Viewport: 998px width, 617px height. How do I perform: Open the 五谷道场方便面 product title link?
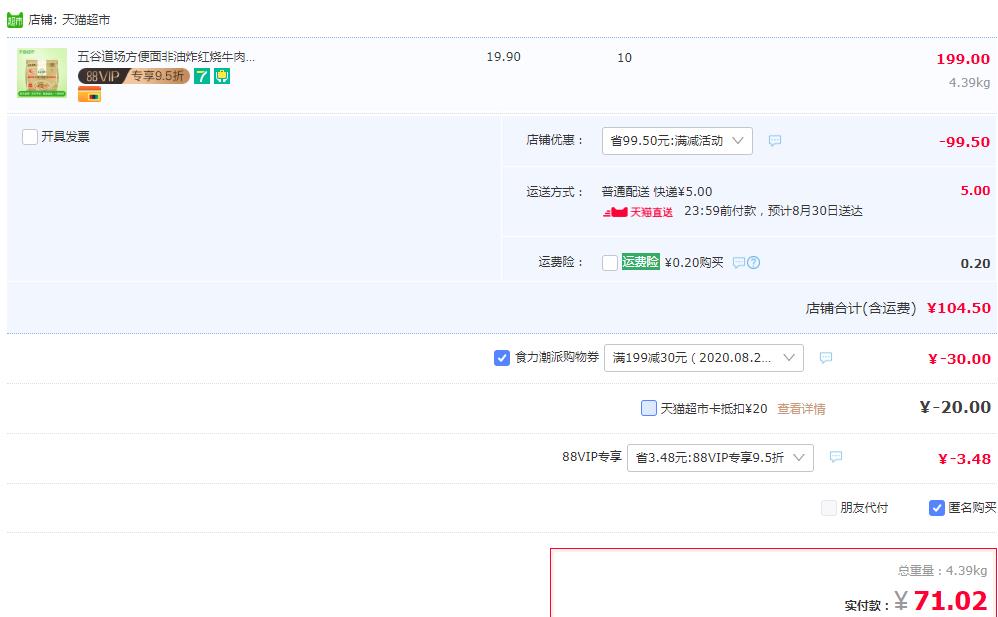pos(166,57)
